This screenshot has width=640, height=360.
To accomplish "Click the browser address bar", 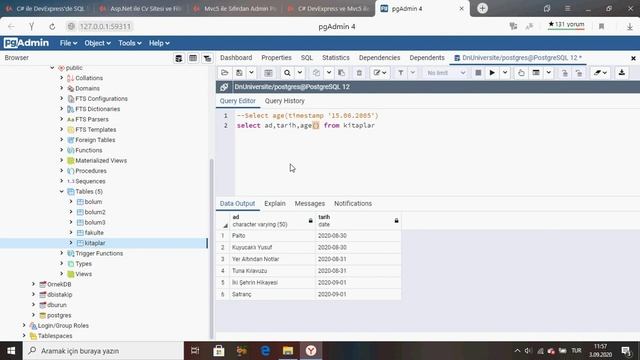I will point(105,27).
